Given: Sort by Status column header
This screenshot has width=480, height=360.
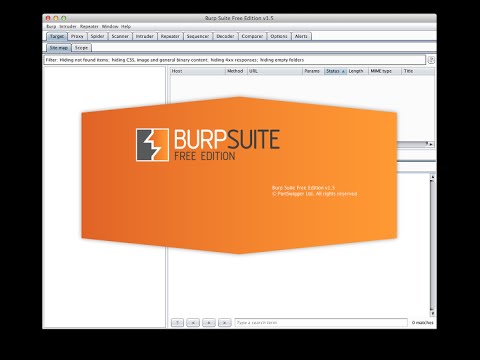Looking at the screenshot, I should tap(335, 71).
